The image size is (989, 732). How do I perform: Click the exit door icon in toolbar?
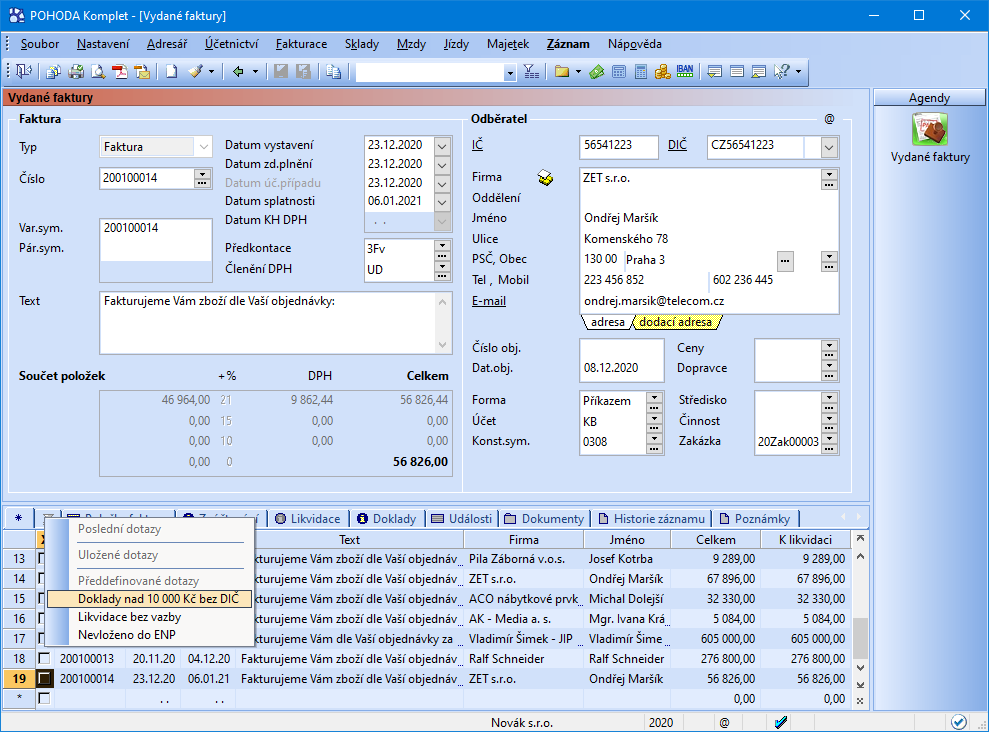click(x=24, y=71)
